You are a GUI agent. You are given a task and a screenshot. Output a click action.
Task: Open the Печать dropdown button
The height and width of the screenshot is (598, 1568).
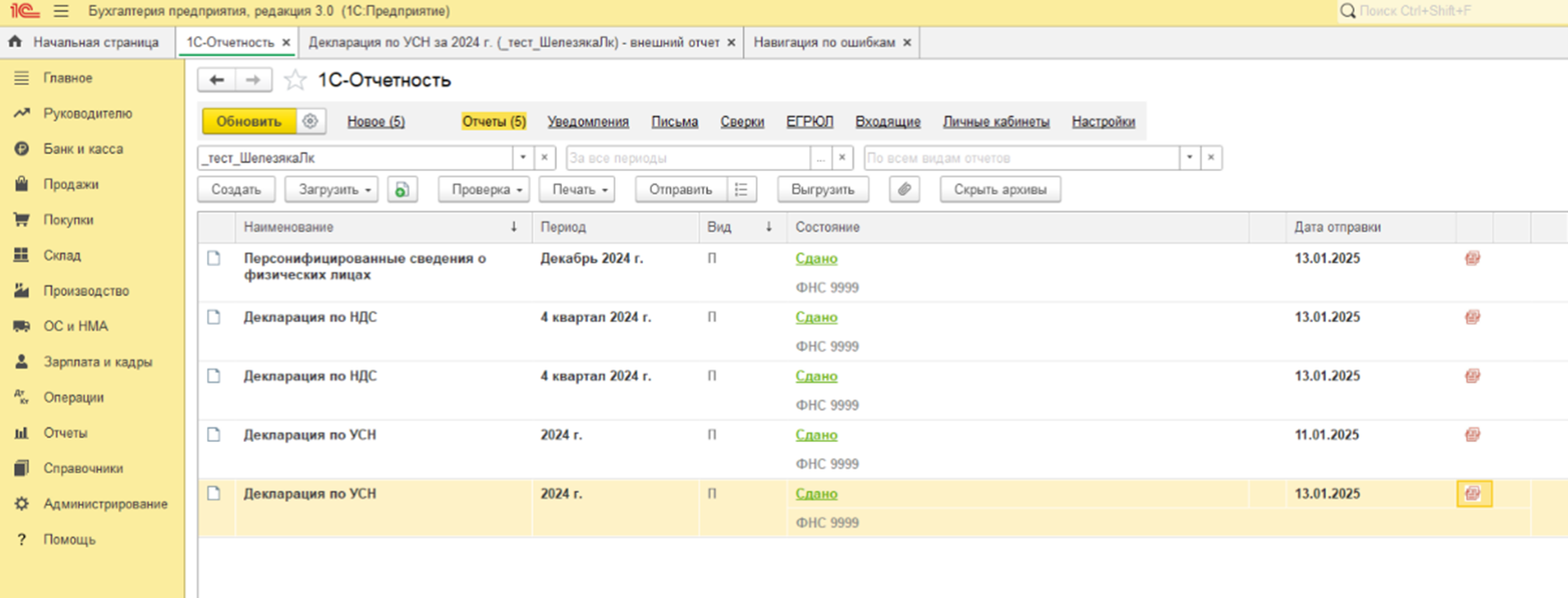[x=576, y=189]
